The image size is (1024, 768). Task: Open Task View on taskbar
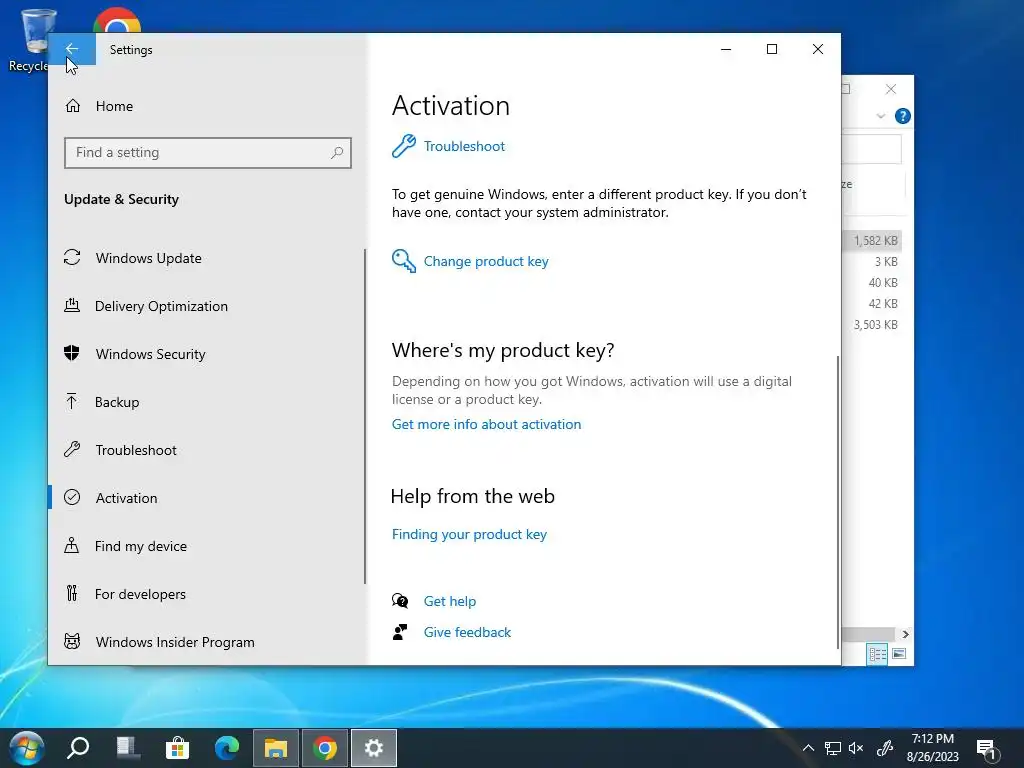(x=128, y=748)
